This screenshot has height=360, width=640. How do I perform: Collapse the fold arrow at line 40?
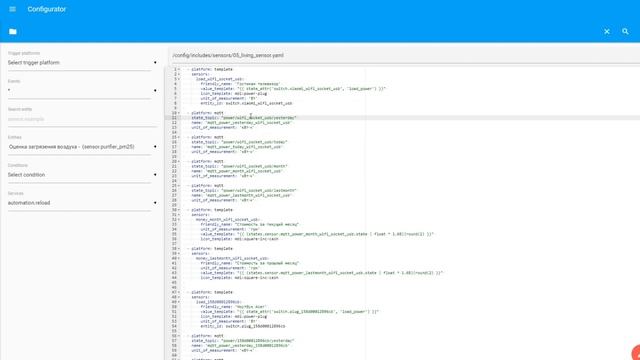coord(179,258)
